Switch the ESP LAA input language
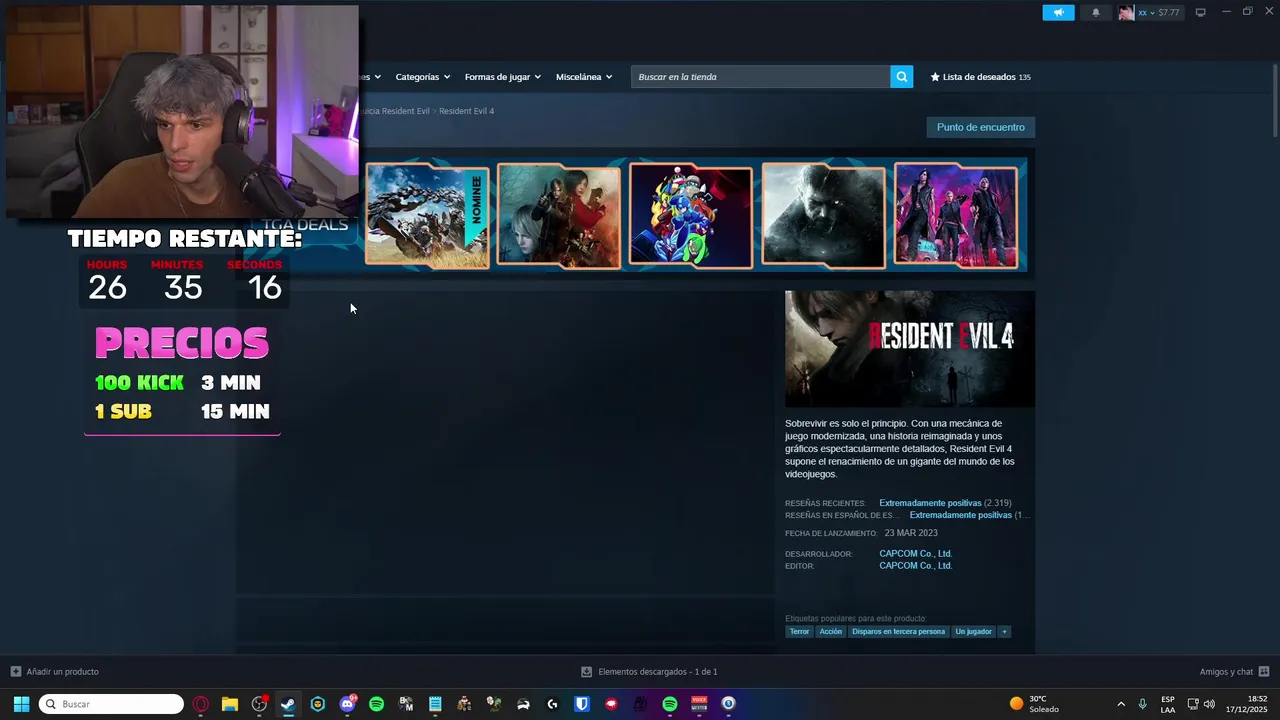The image size is (1280, 720). pyautogui.click(x=1168, y=704)
